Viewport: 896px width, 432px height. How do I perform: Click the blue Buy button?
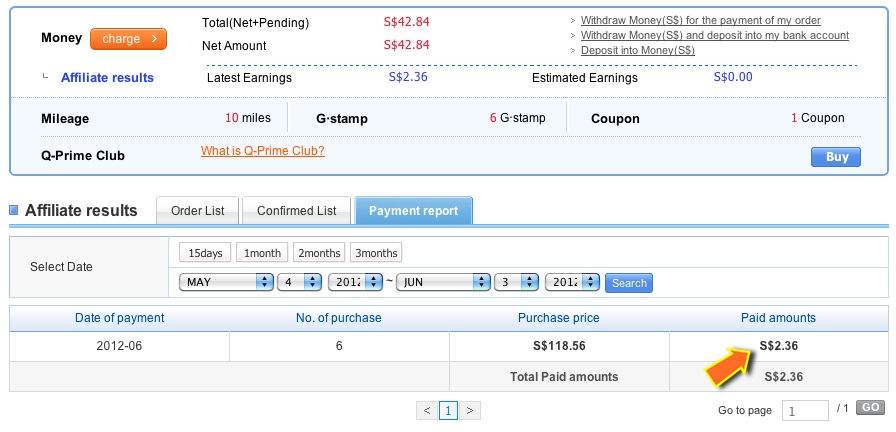[835, 157]
